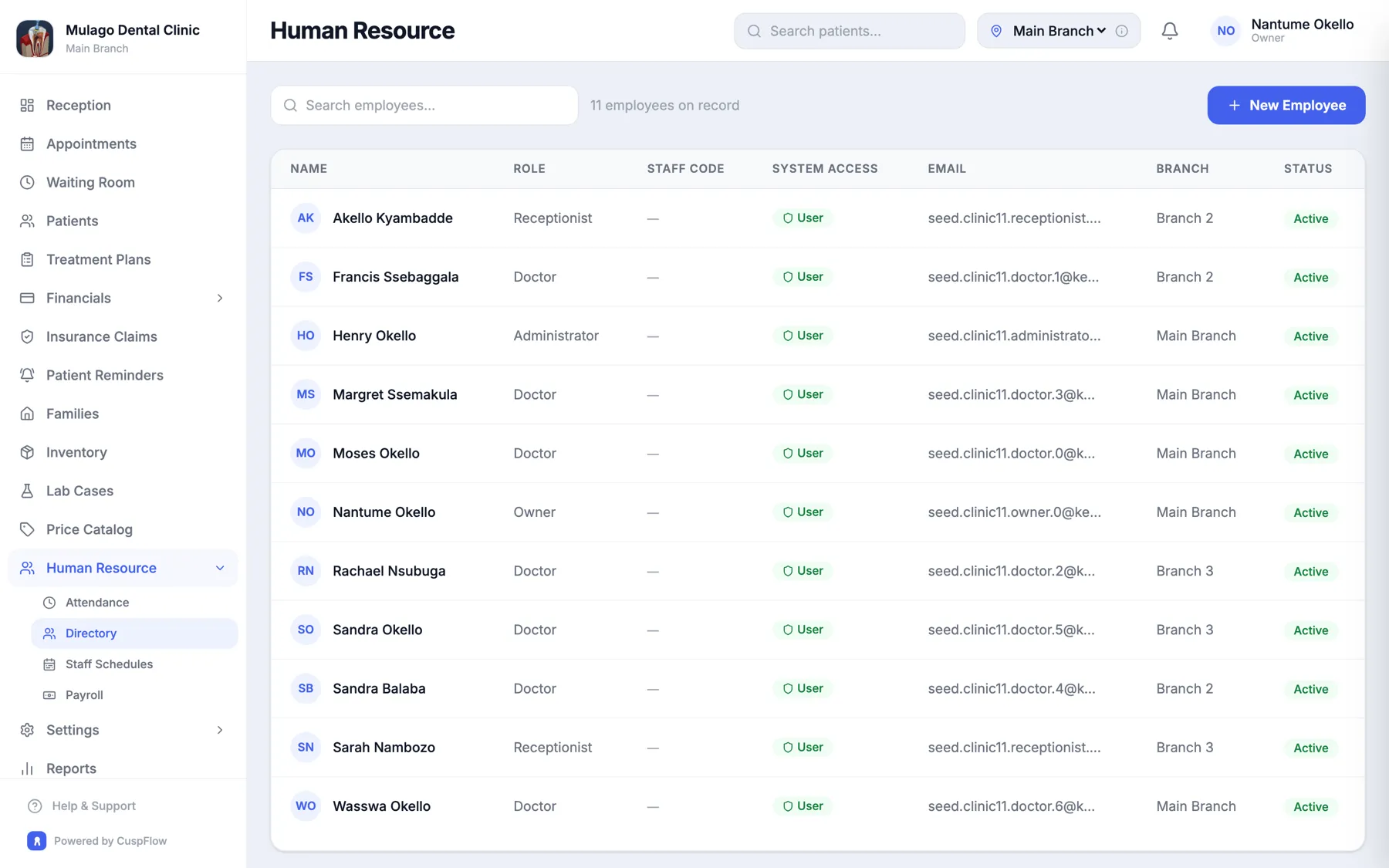Click the Mulago Dental Clinic tooth logo
Screen dimensions: 1389x868
click(x=35, y=38)
